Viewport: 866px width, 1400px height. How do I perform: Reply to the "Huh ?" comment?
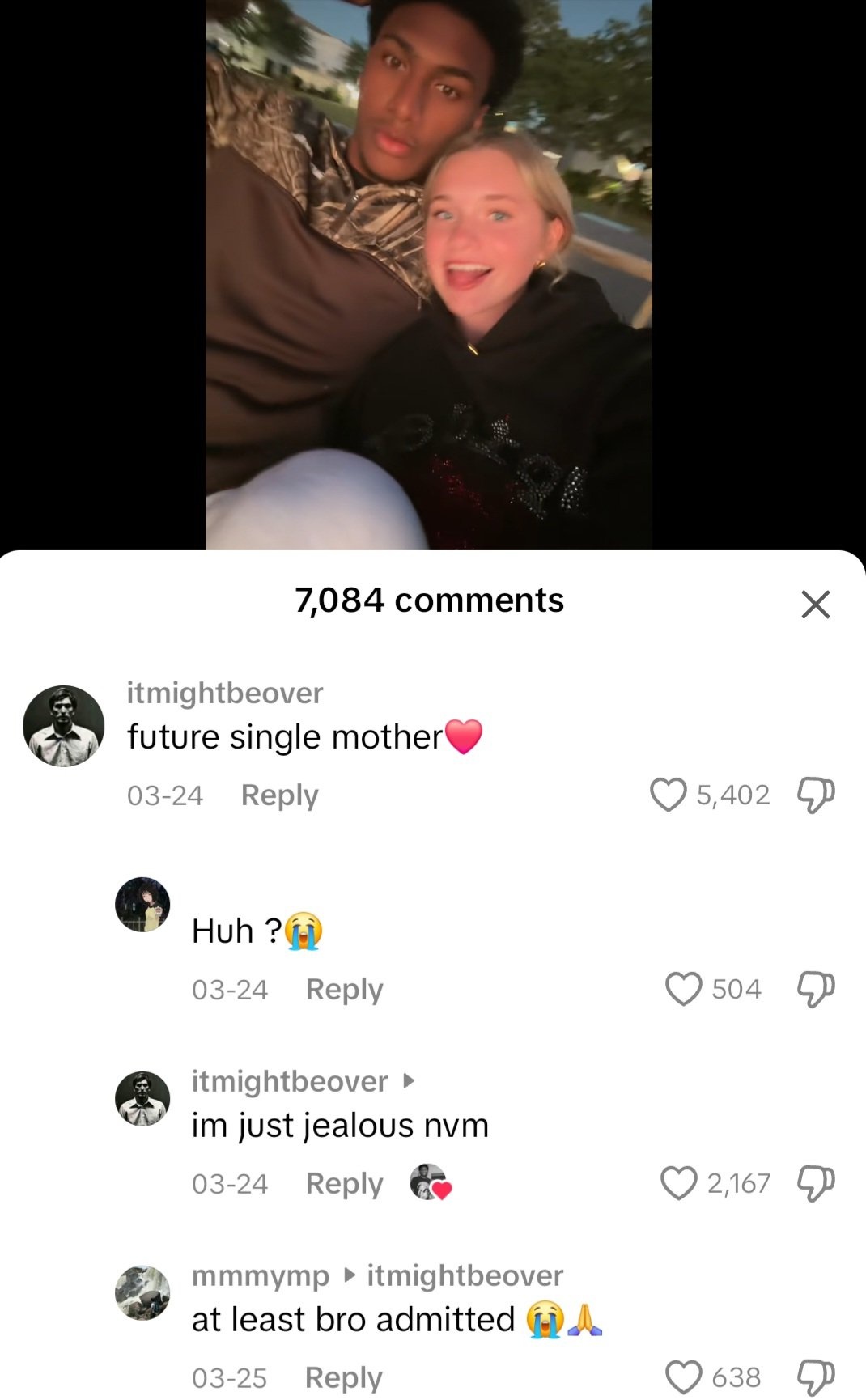(344, 990)
